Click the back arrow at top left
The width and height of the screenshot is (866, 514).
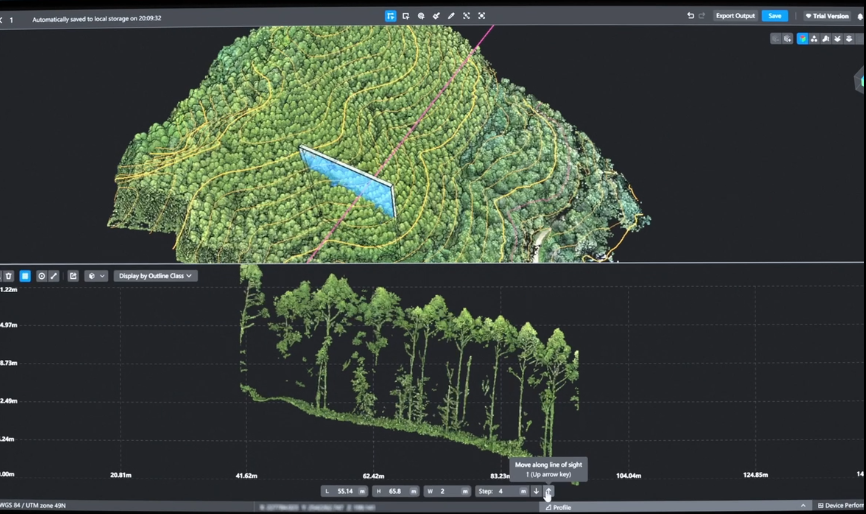(x=2, y=18)
